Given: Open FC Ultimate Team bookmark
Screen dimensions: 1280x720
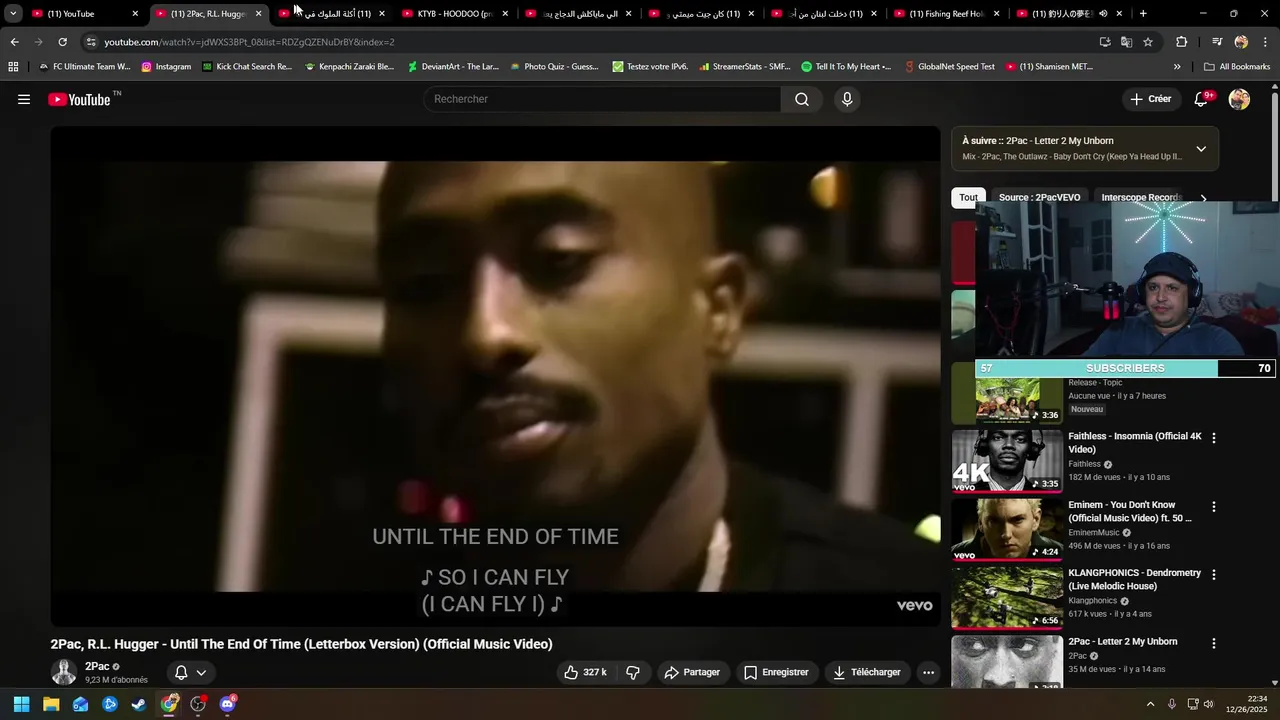Looking at the screenshot, I should (84, 67).
